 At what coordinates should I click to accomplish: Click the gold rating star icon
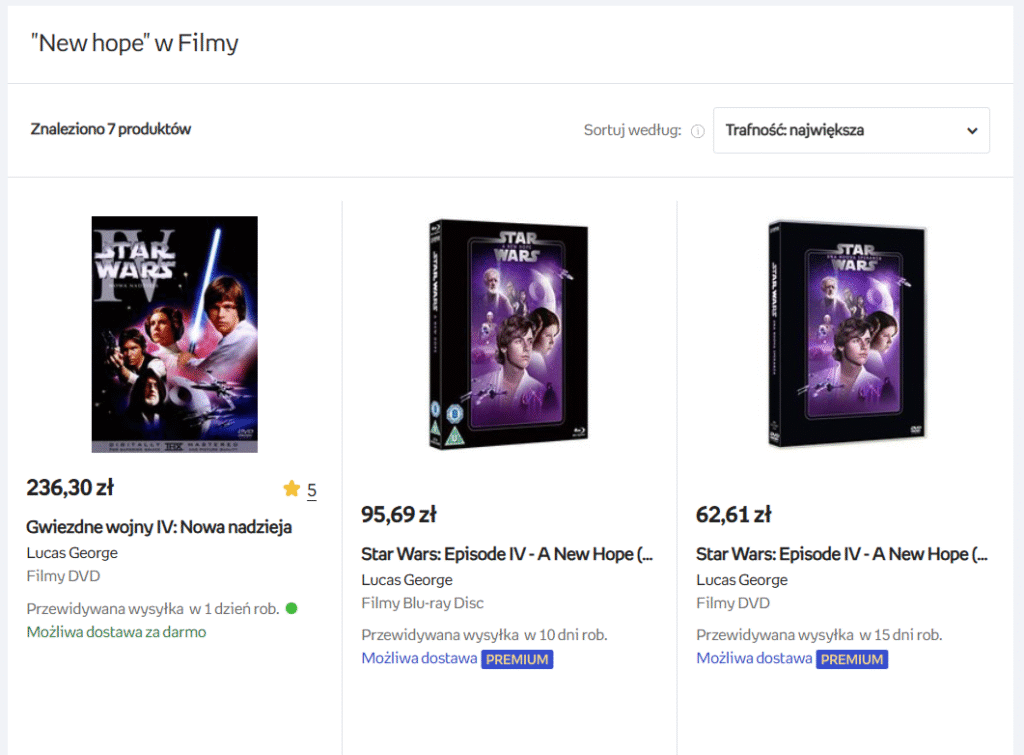click(291, 489)
